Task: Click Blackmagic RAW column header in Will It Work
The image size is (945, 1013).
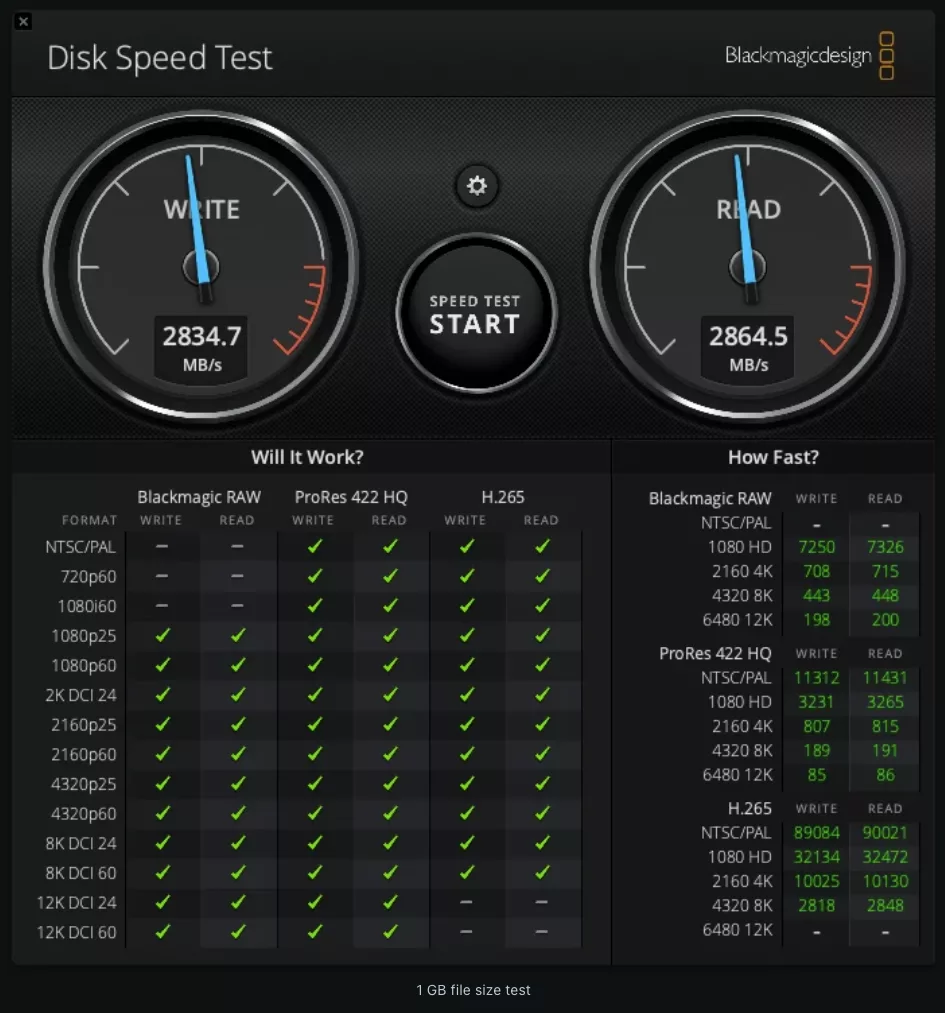Action: pyautogui.click(x=199, y=497)
